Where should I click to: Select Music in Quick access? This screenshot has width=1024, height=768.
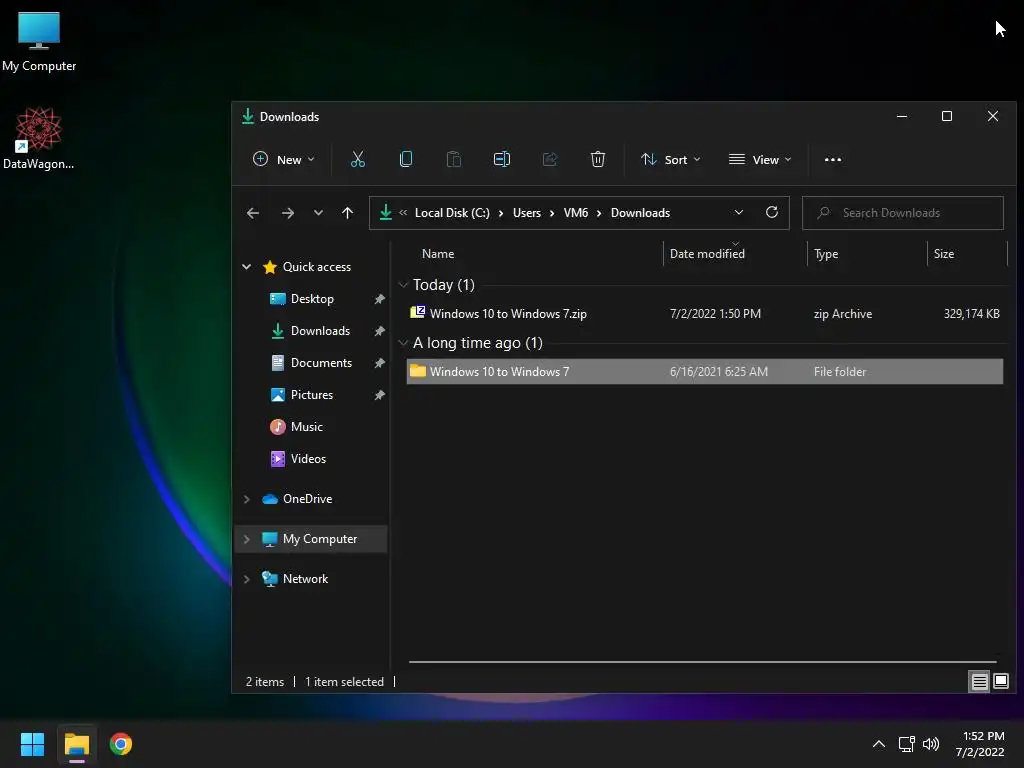click(306, 426)
